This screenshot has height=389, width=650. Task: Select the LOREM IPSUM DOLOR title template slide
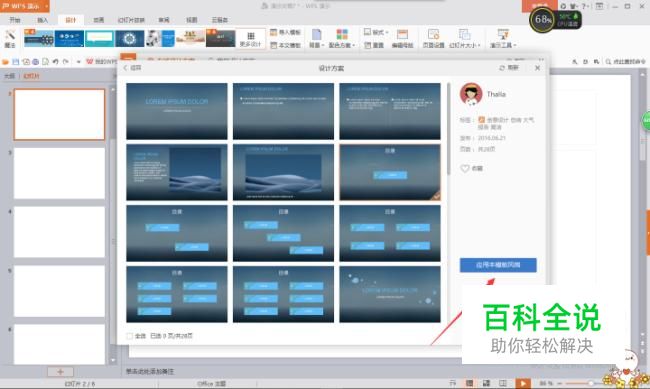pos(177,111)
